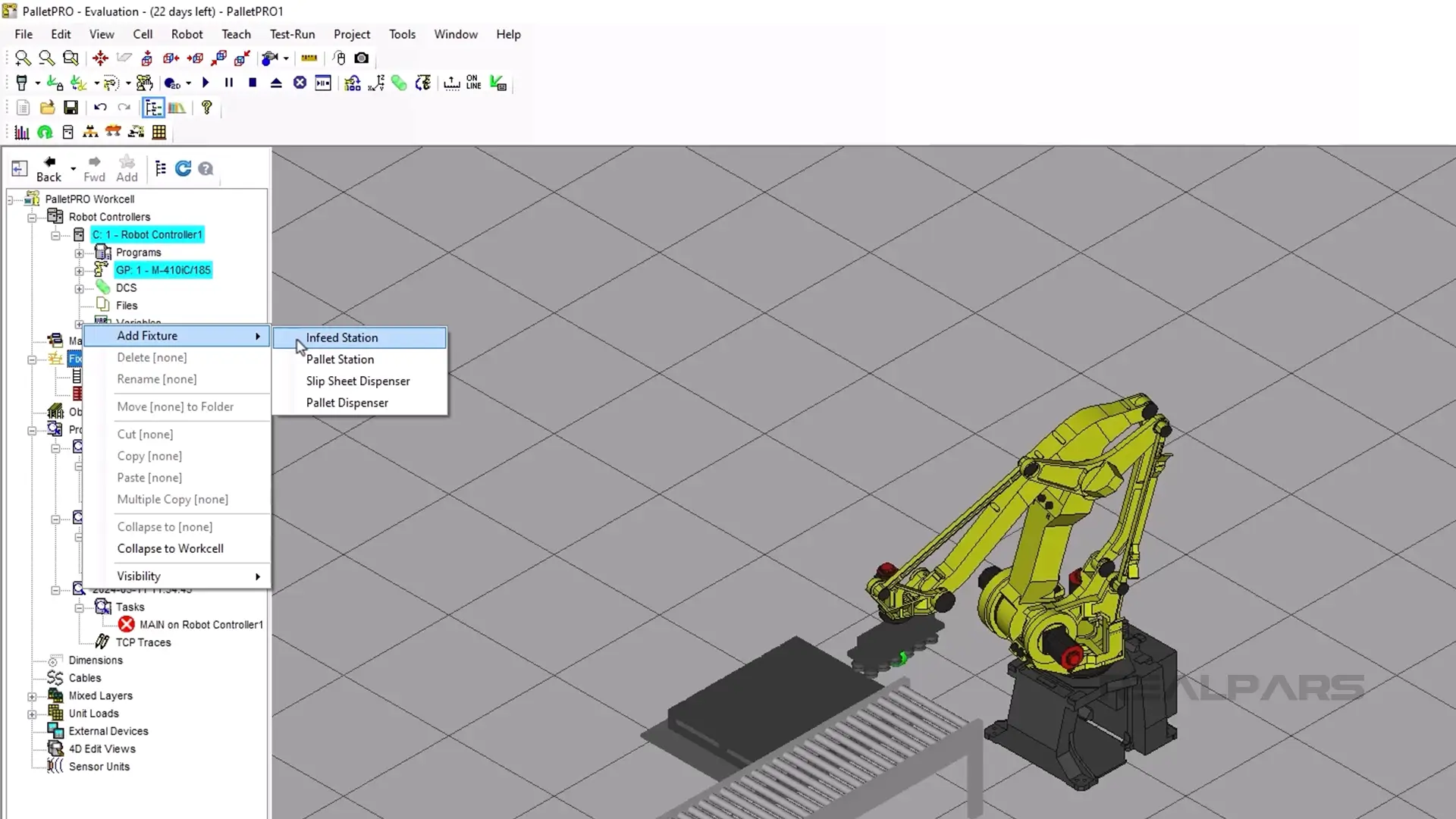Click the eject icon next to stop
Image resolution: width=1456 pixels, height=819 pixels.
click(276, 83)
